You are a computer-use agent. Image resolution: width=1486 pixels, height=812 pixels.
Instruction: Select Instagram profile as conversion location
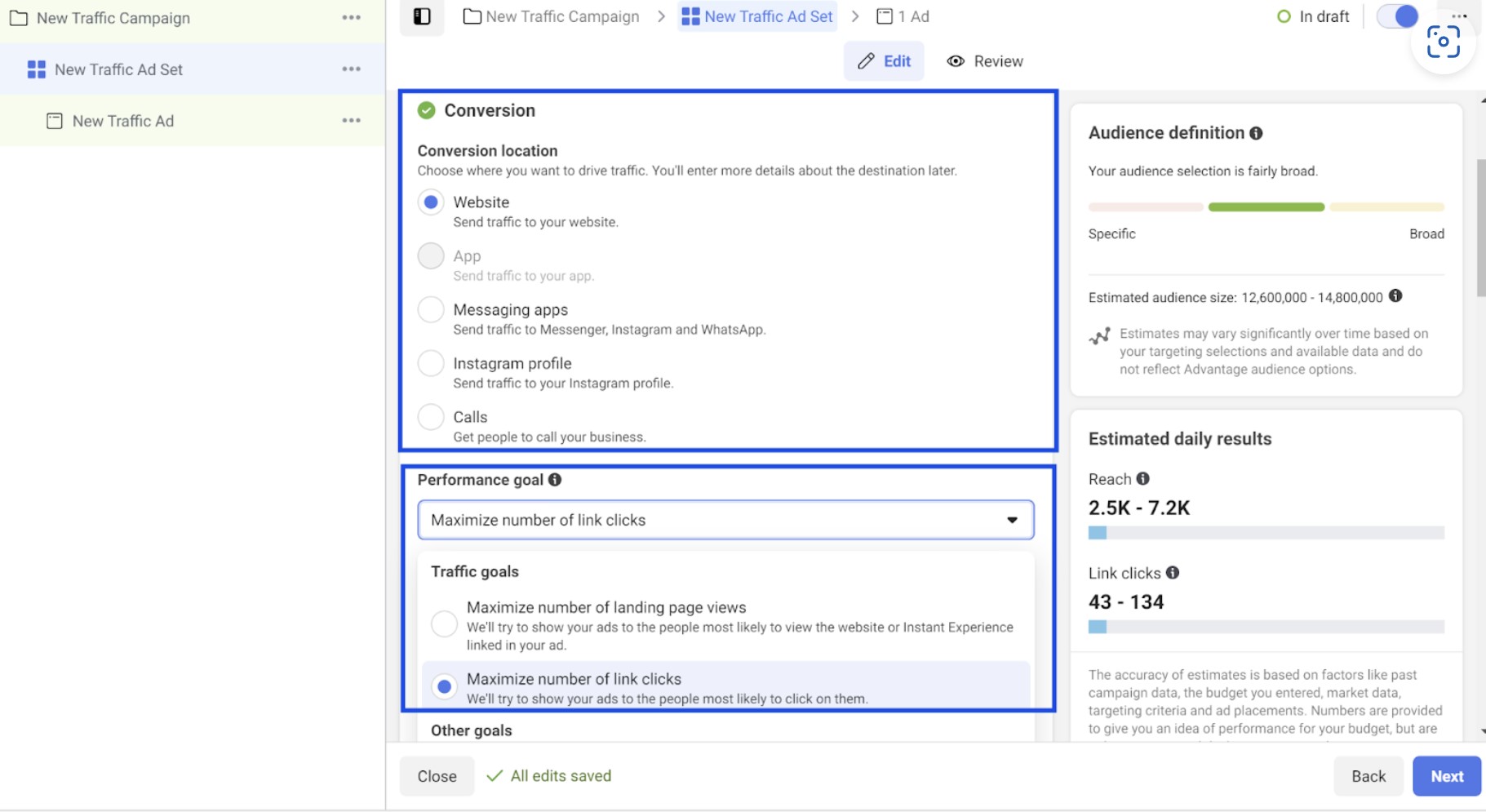[431, 363]
